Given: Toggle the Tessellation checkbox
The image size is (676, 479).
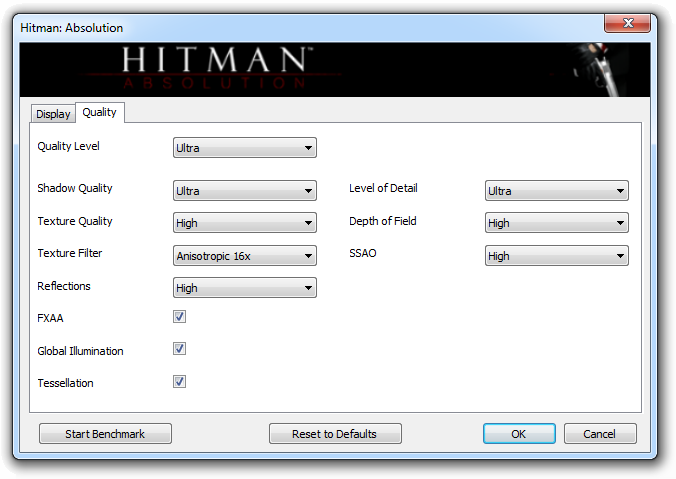Looking at the screenshot, I should [179, 382].
